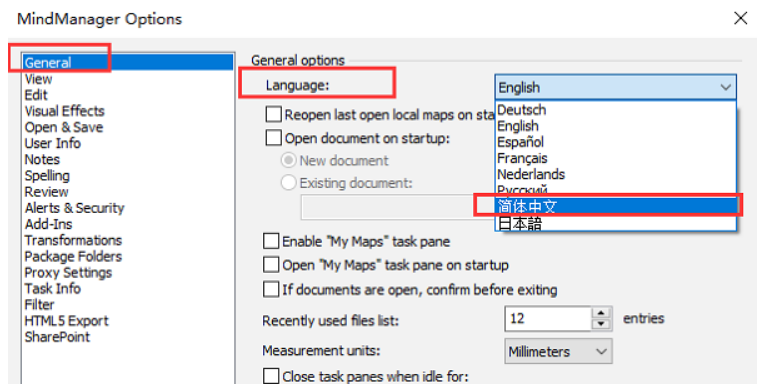Check Open My Maps task pane on startup
The width and height of the screenshot is (761, 386).
pos(271,265)
